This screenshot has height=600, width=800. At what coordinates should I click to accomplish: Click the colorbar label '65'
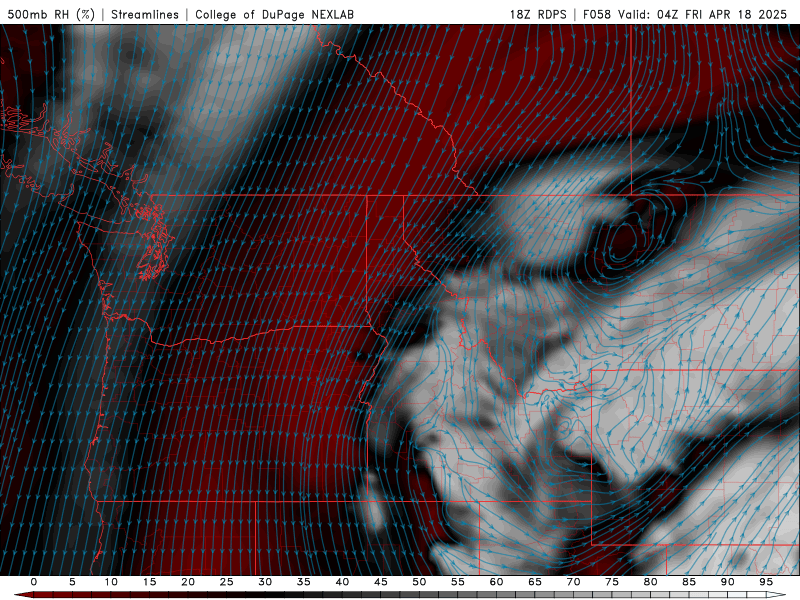535,582
